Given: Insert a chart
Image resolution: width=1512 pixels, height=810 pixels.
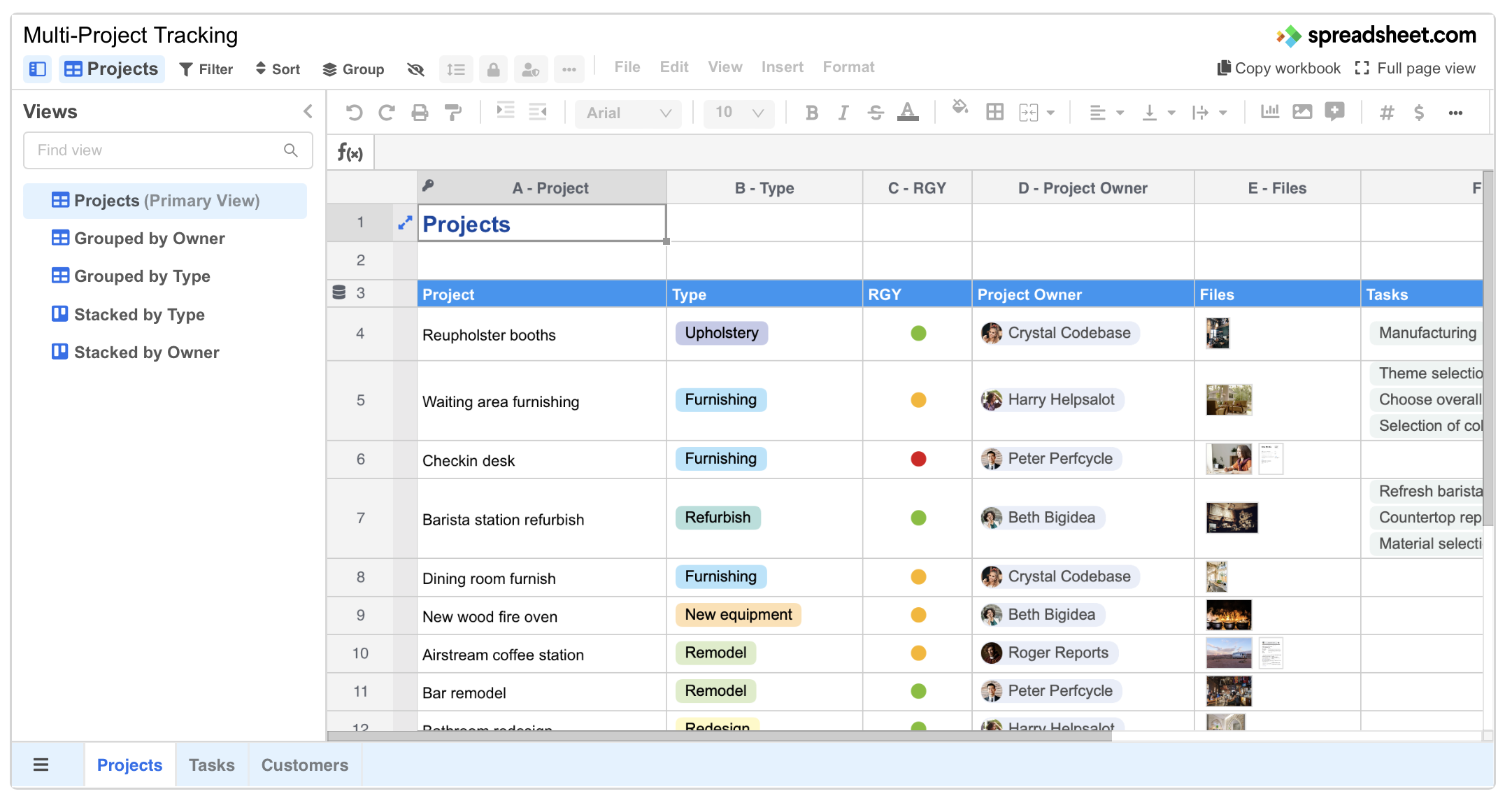Looking at the screenshot, I should point(1270,112).
